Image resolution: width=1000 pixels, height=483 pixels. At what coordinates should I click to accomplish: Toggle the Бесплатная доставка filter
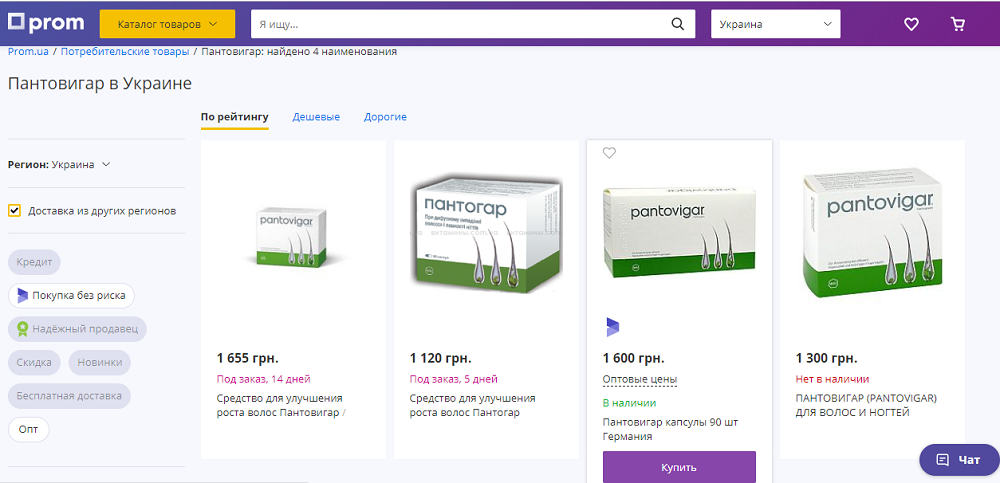click(x=70, y=396)
